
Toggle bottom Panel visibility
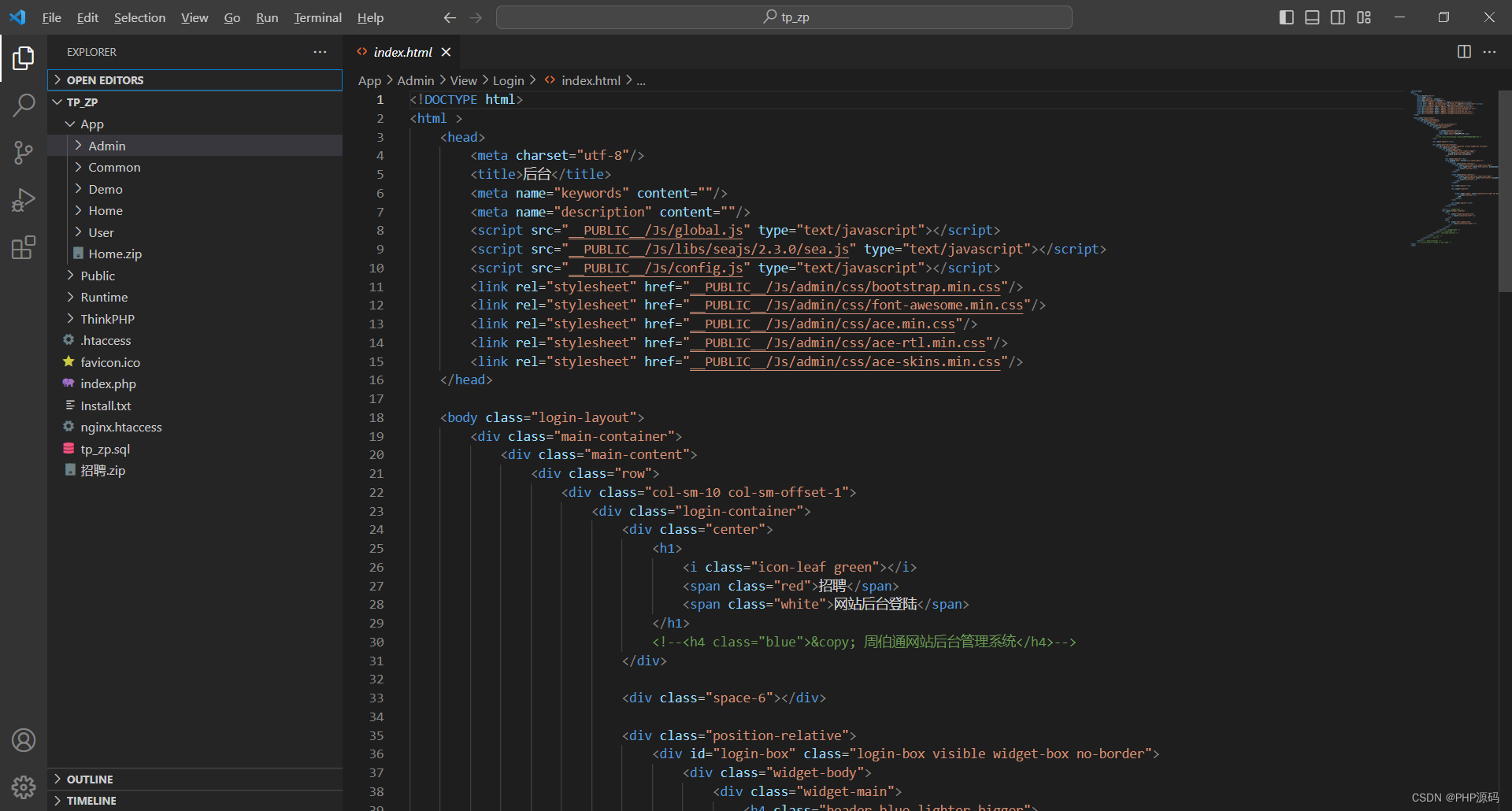click(x=1312, y=17)
